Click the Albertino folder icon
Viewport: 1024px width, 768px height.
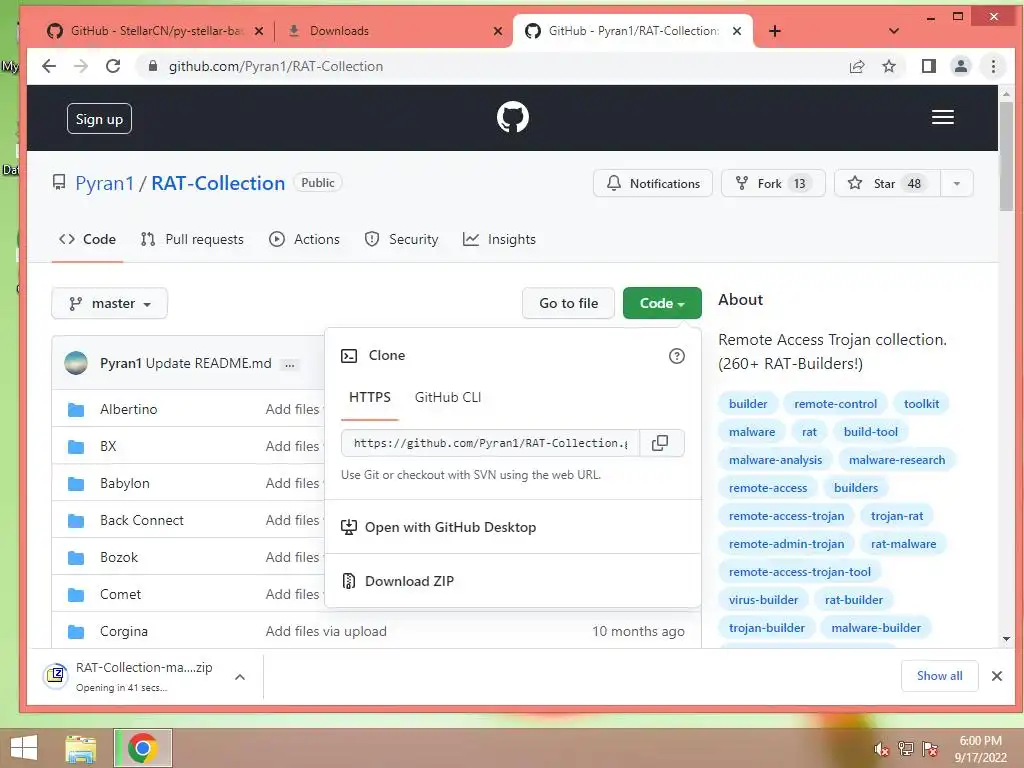click(76, 409)
